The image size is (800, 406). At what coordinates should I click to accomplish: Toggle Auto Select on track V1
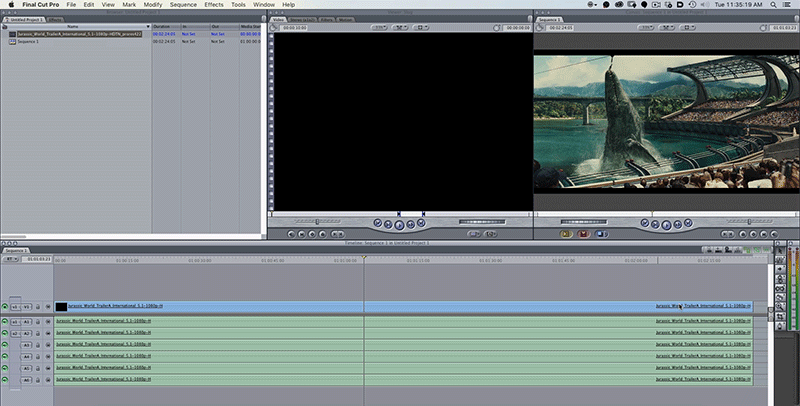coord(48,307)
